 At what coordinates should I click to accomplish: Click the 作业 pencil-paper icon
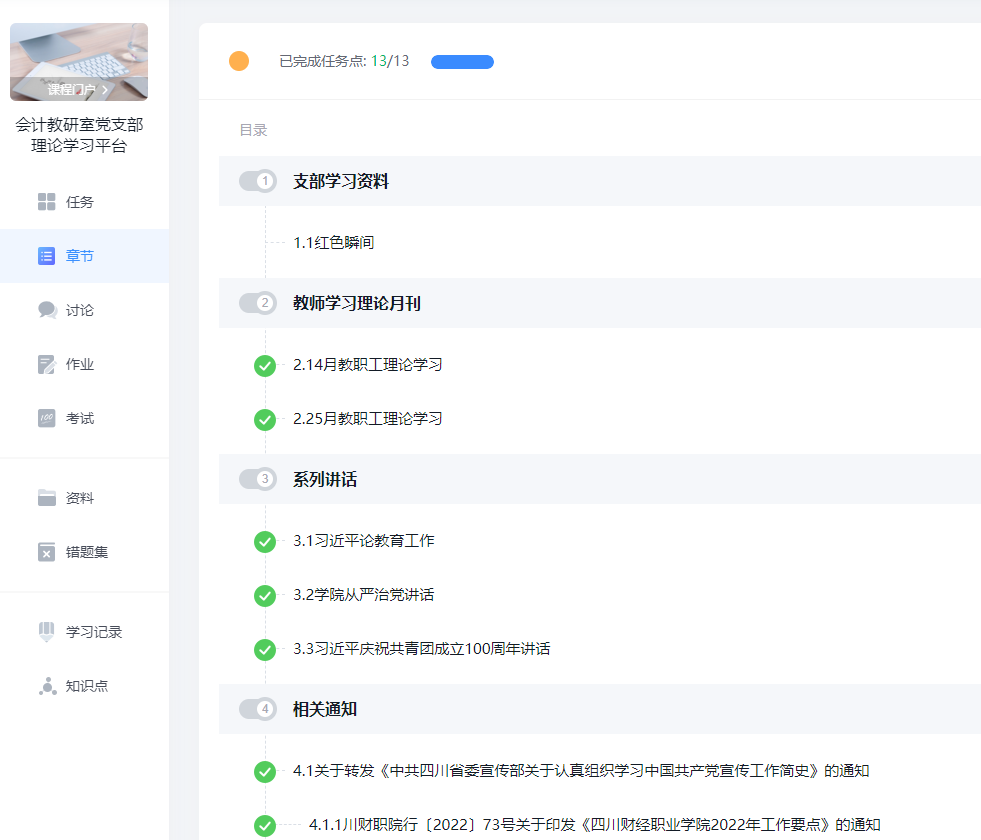point(47,364)
